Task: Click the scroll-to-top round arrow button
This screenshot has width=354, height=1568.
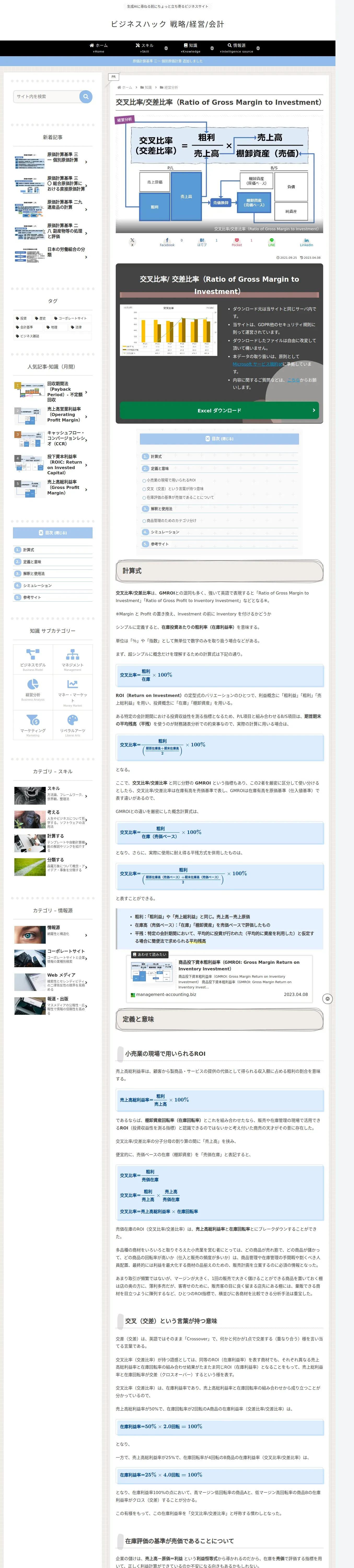Action: [327, 999]
